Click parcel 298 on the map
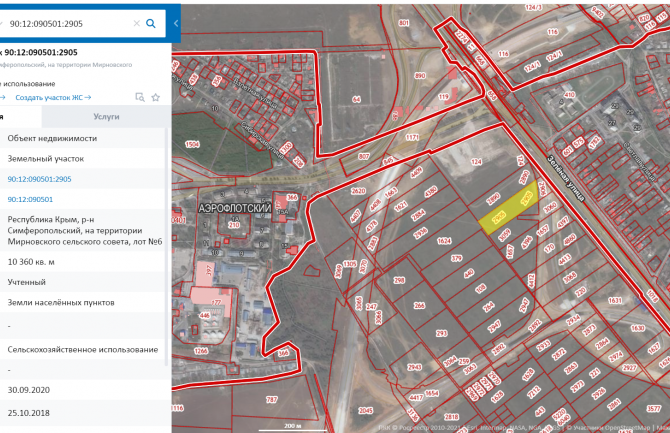This screenshot has height=433, width=670. (399, 280)
